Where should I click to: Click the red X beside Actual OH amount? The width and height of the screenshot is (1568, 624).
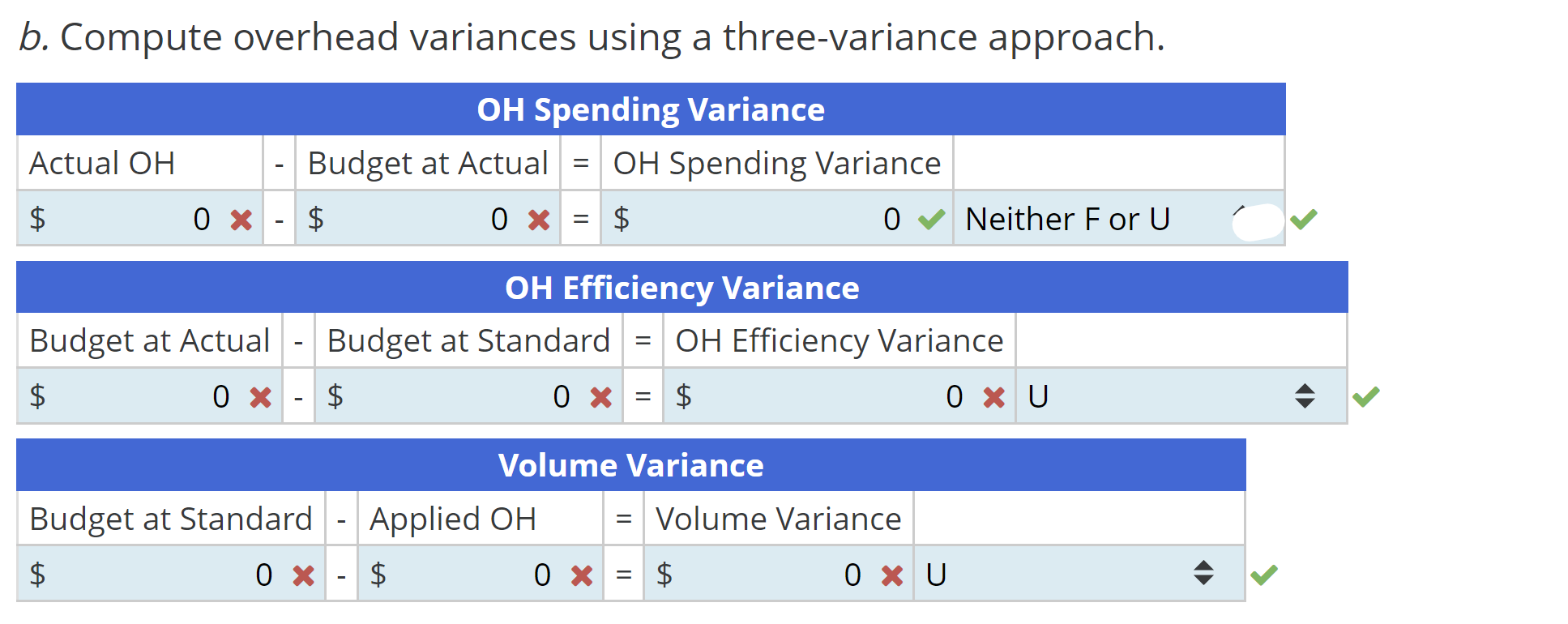point(239,219)
